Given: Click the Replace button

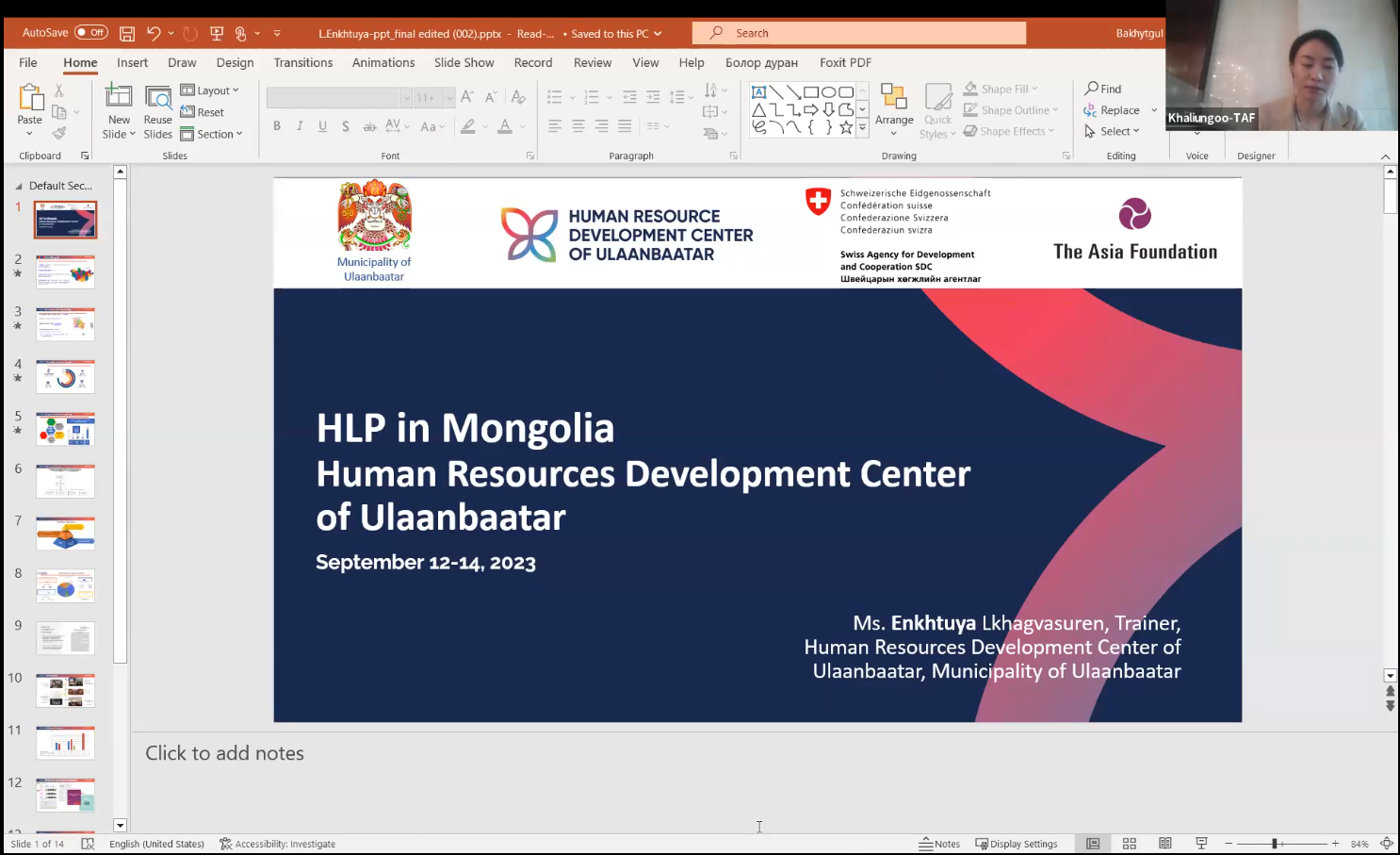Looking at the screenshot, I should coord(1113,110).
